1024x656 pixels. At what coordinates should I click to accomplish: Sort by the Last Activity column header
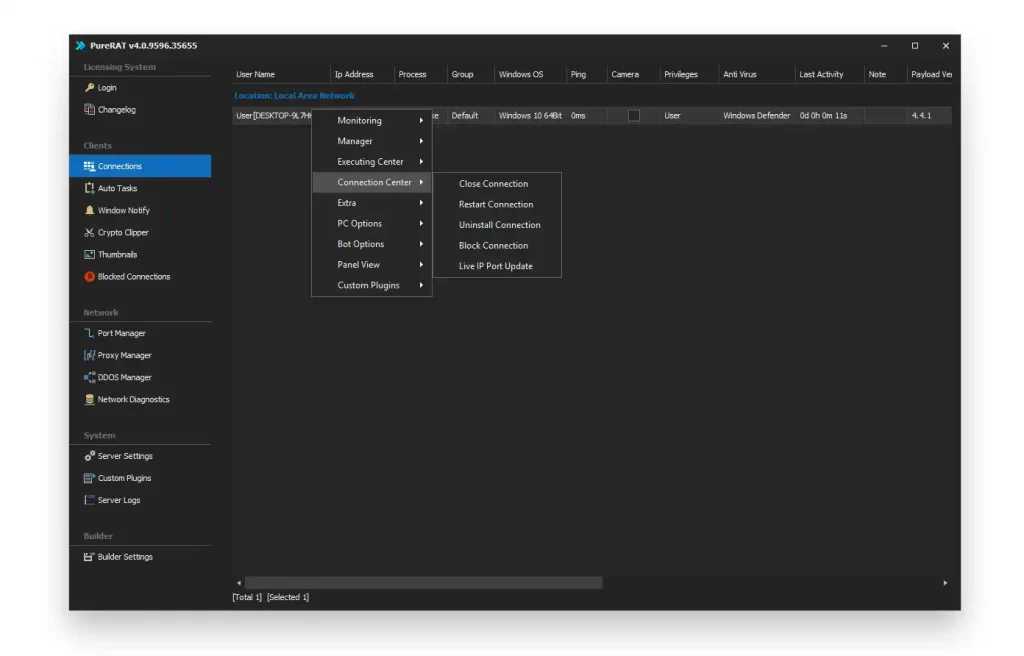821,75
